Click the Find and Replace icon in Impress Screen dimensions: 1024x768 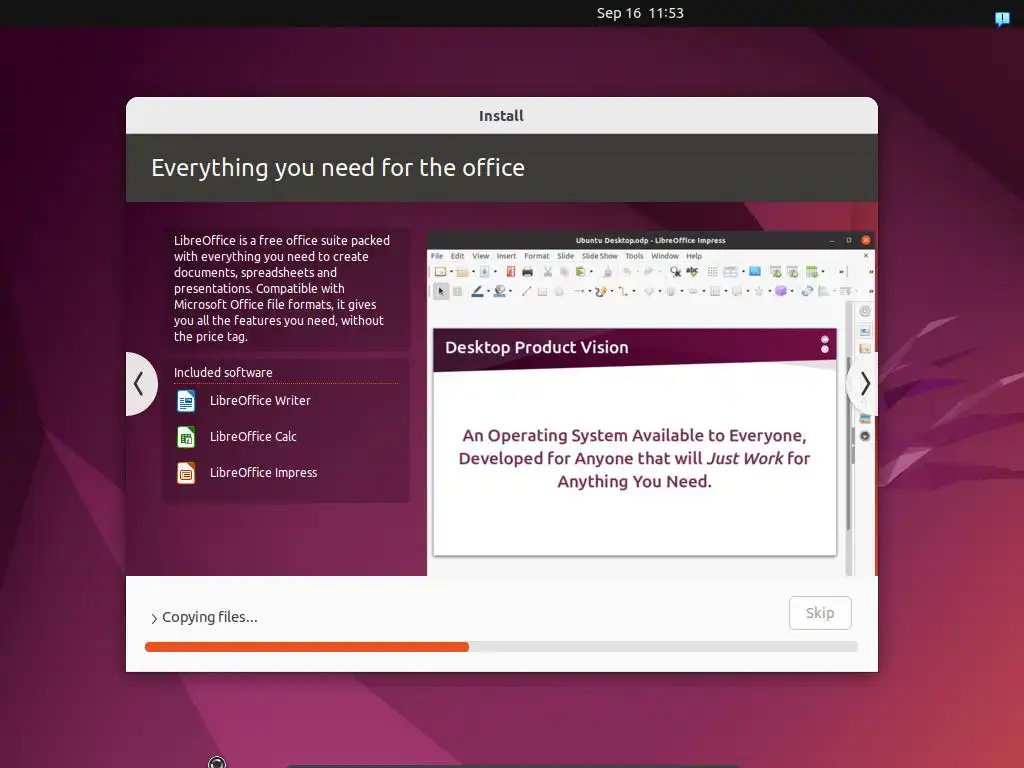pos(675,272)
